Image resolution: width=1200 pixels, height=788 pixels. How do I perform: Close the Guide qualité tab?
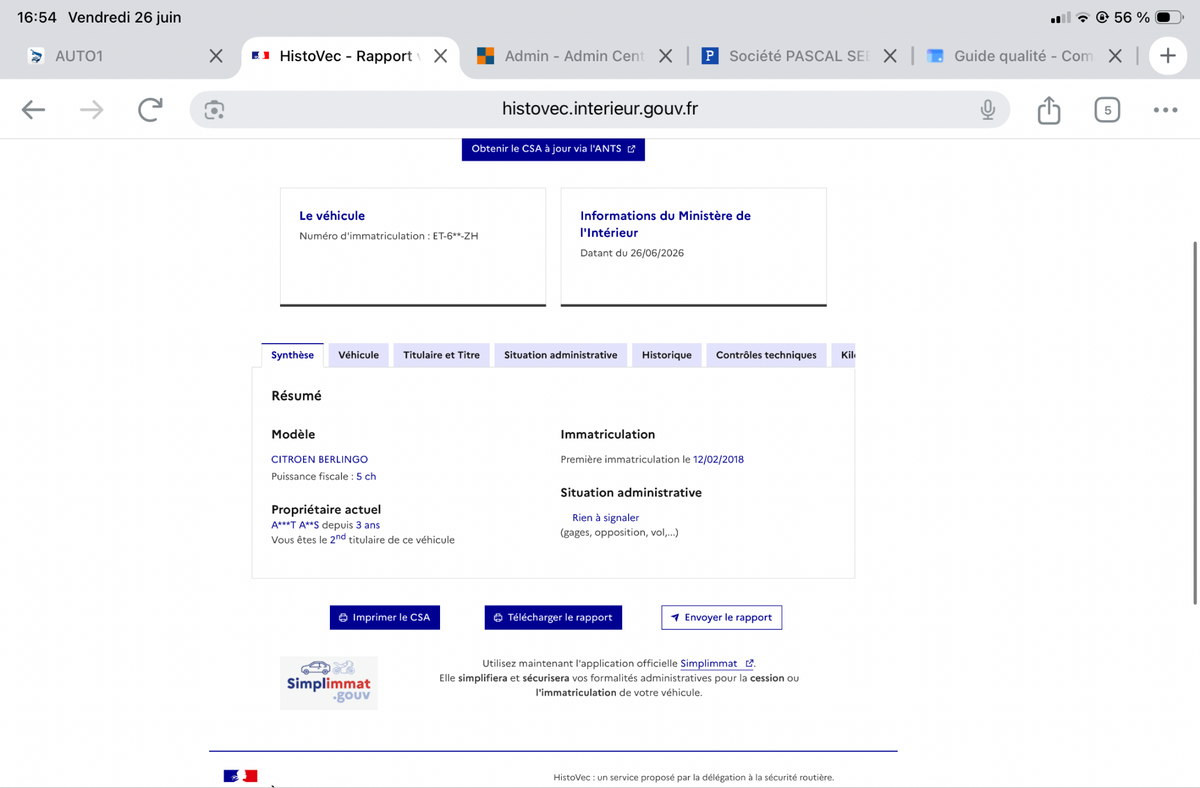(x=1116, y=56)
